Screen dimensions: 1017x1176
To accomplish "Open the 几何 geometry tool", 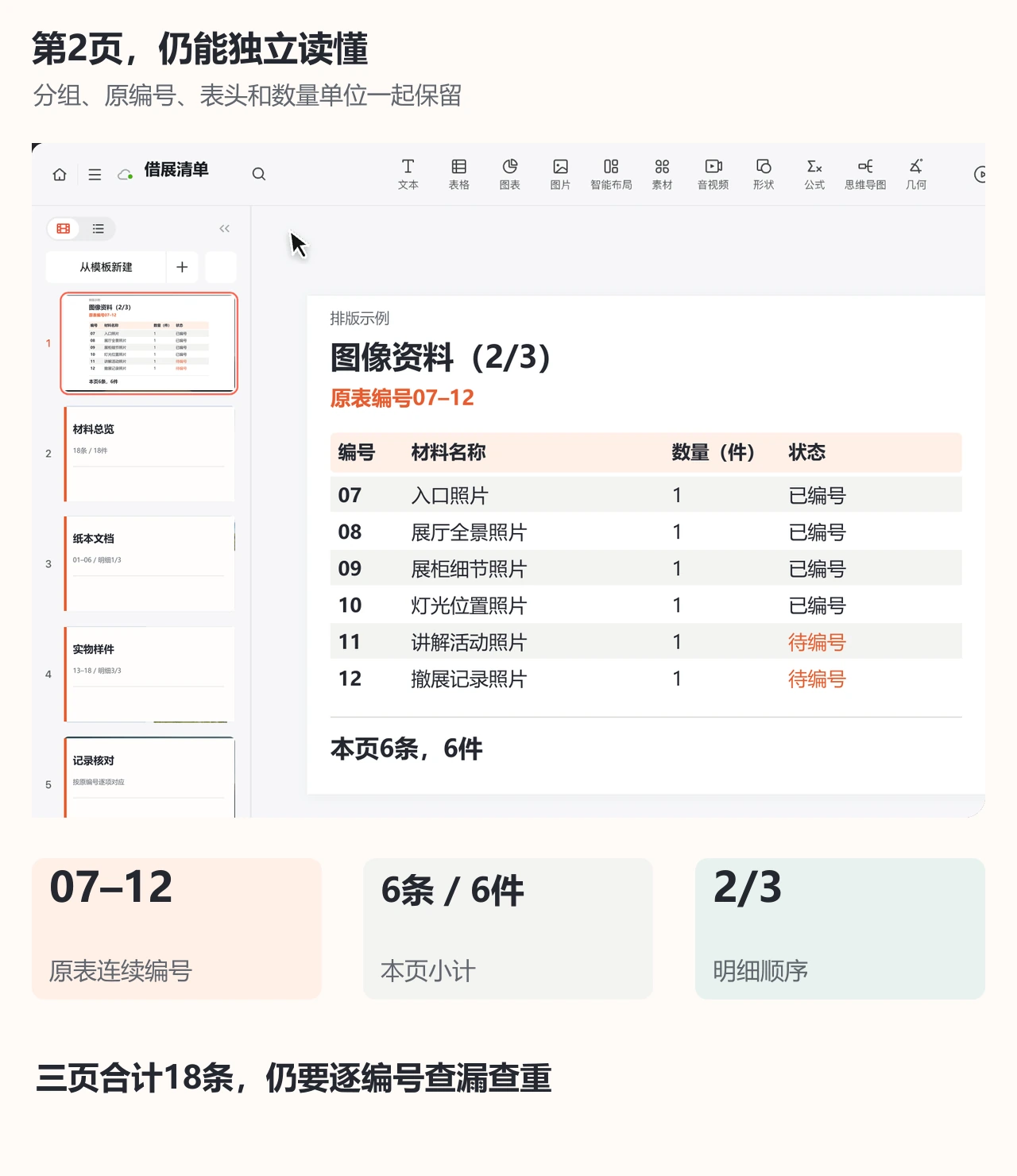I will point(916,174).
